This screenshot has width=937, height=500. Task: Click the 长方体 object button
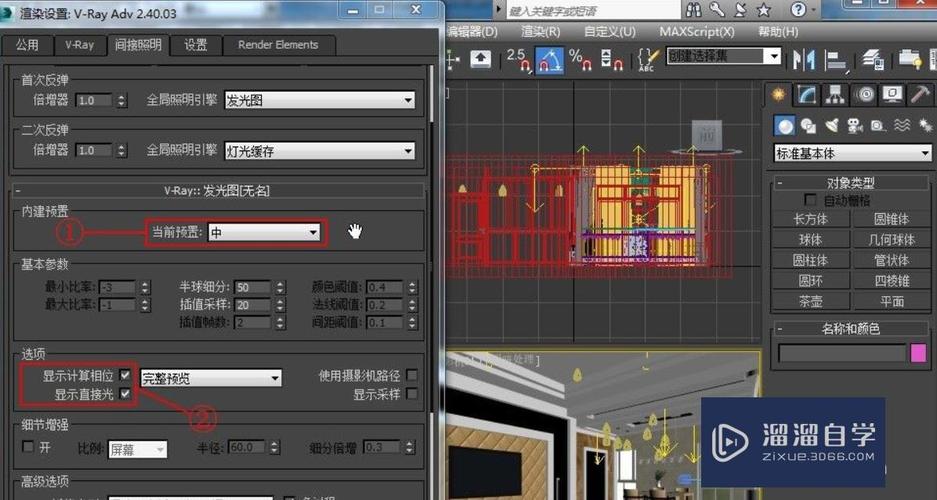(x=811, y=219)
